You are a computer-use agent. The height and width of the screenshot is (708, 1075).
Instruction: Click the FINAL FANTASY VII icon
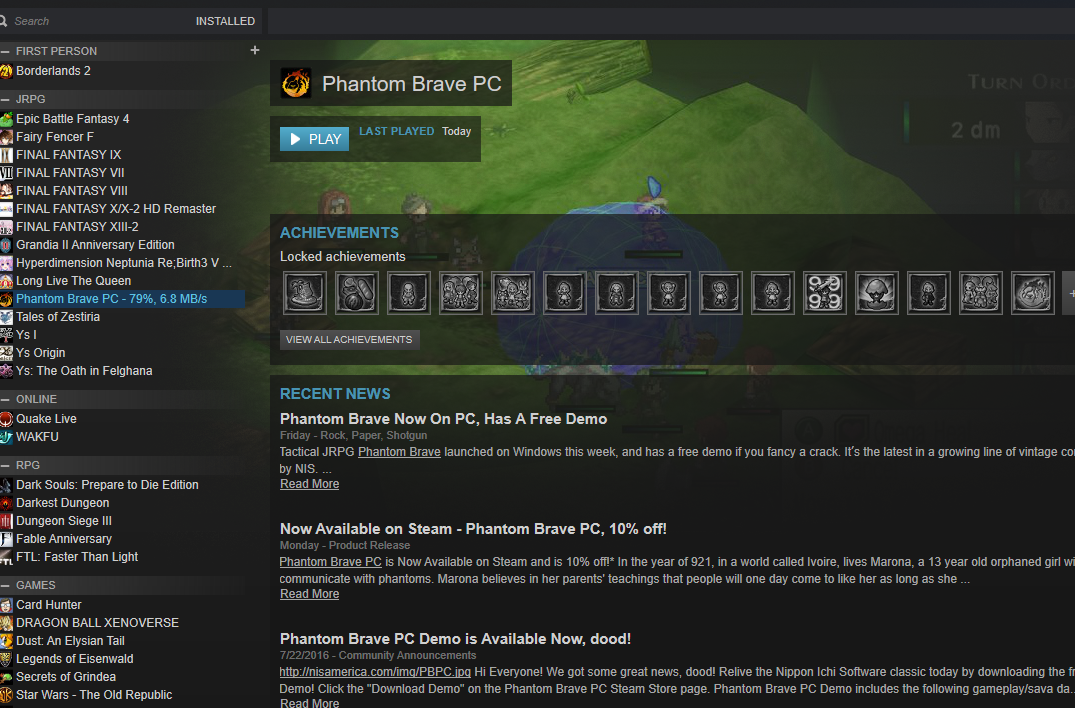(x=6, y=173)
